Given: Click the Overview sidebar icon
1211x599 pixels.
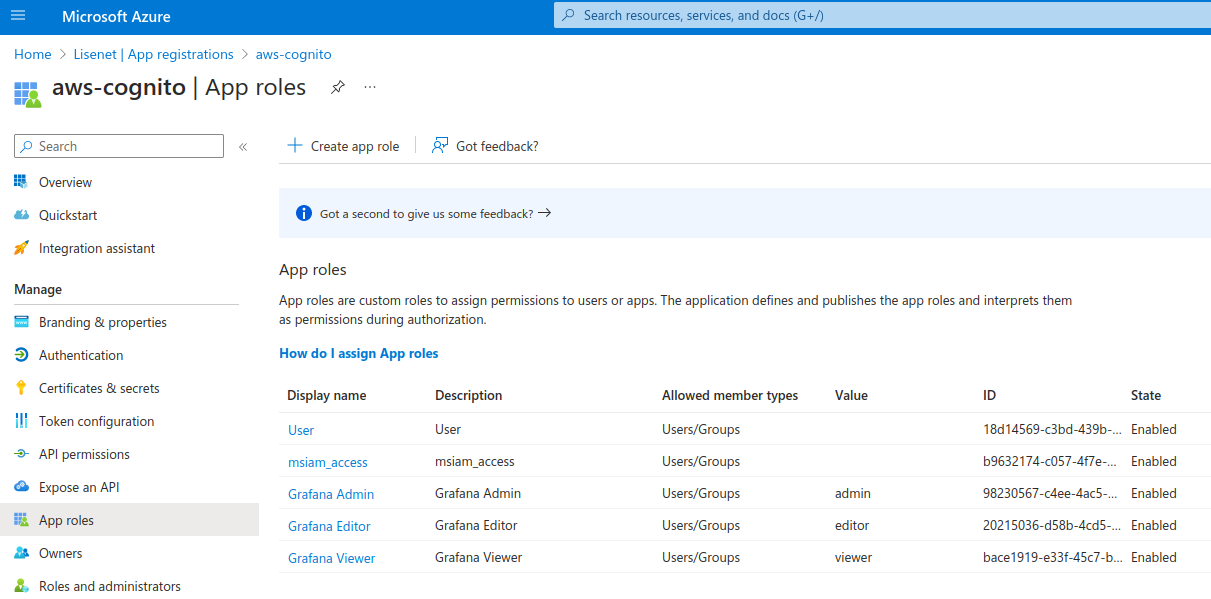Looking at the screenshot, I should 21,182.
